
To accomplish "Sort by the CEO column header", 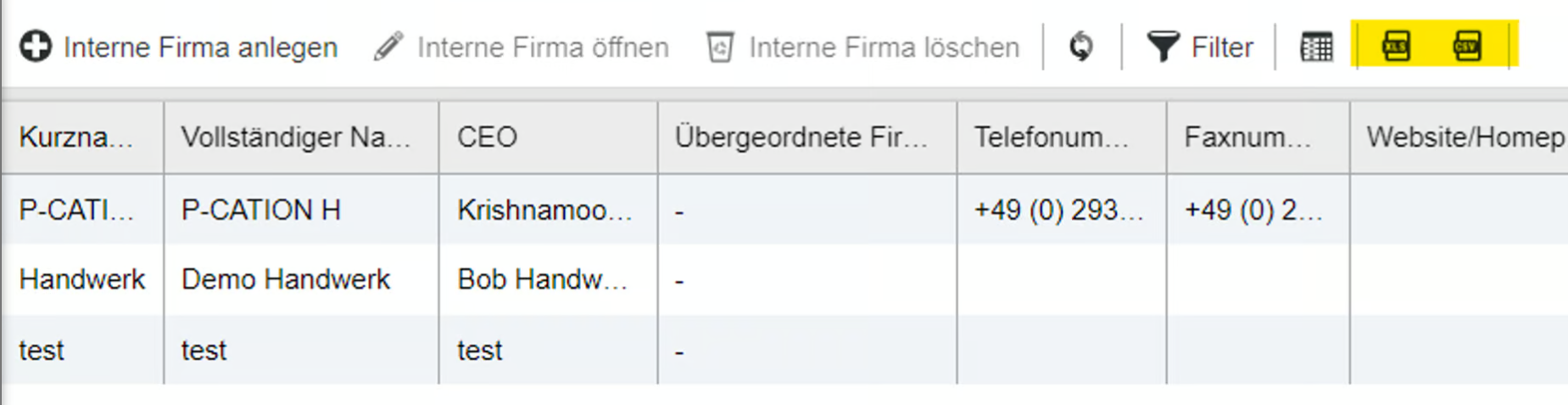I will click(488, 138).
